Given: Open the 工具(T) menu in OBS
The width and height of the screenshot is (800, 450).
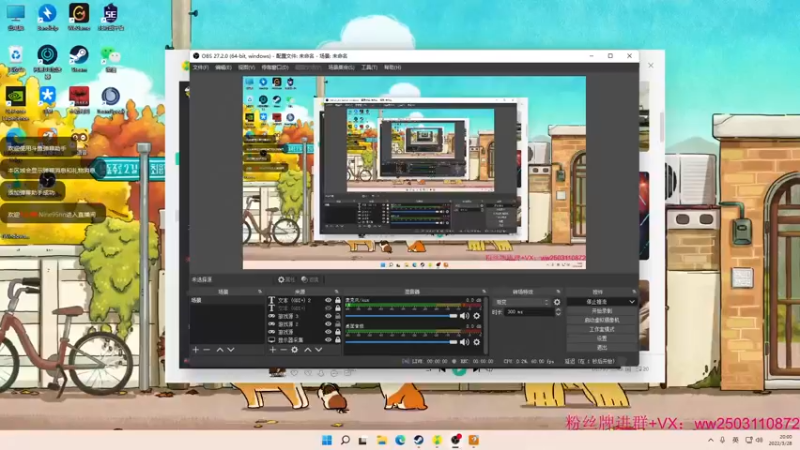Looking at the screenshot, I should coord(369,67).
